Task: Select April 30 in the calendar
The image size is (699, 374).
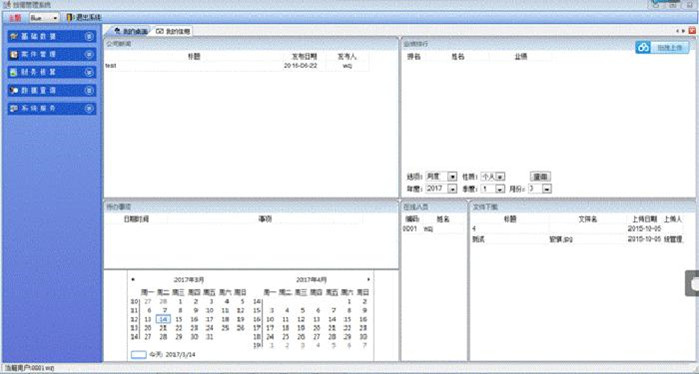Action: pos(363,337)
